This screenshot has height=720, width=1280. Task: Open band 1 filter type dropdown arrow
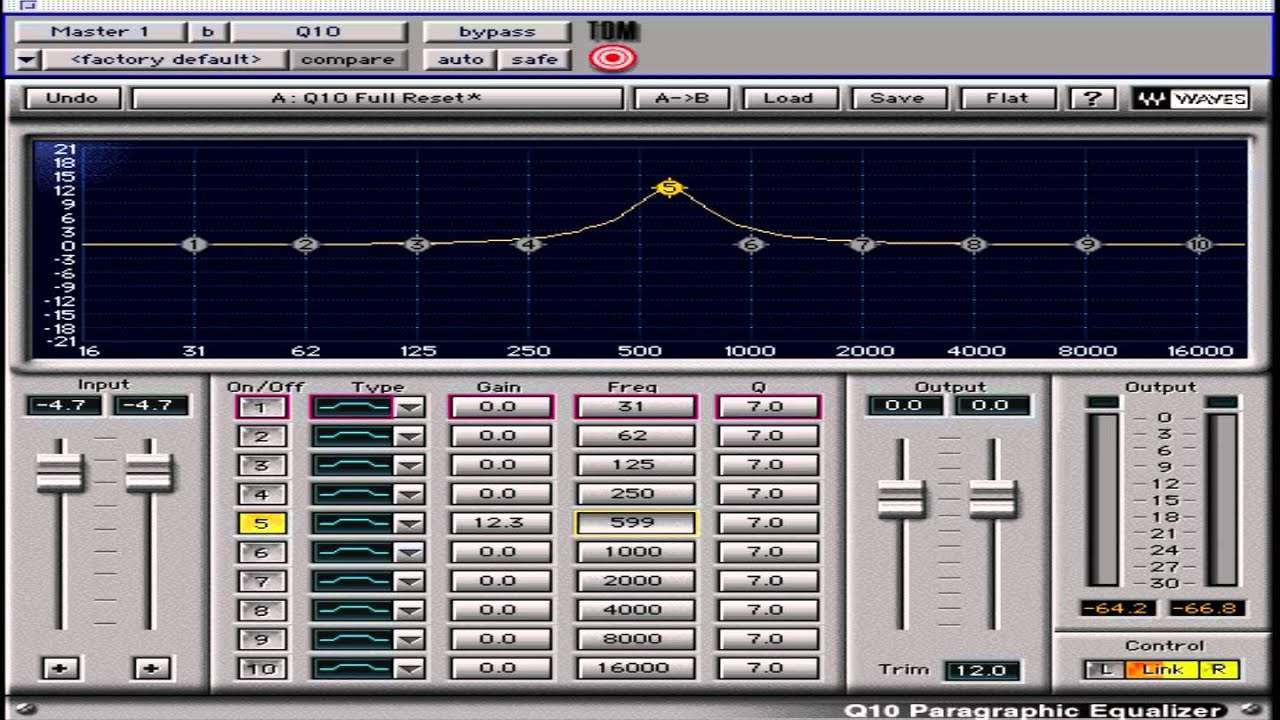pyautogui.click(x=409, y=407)
